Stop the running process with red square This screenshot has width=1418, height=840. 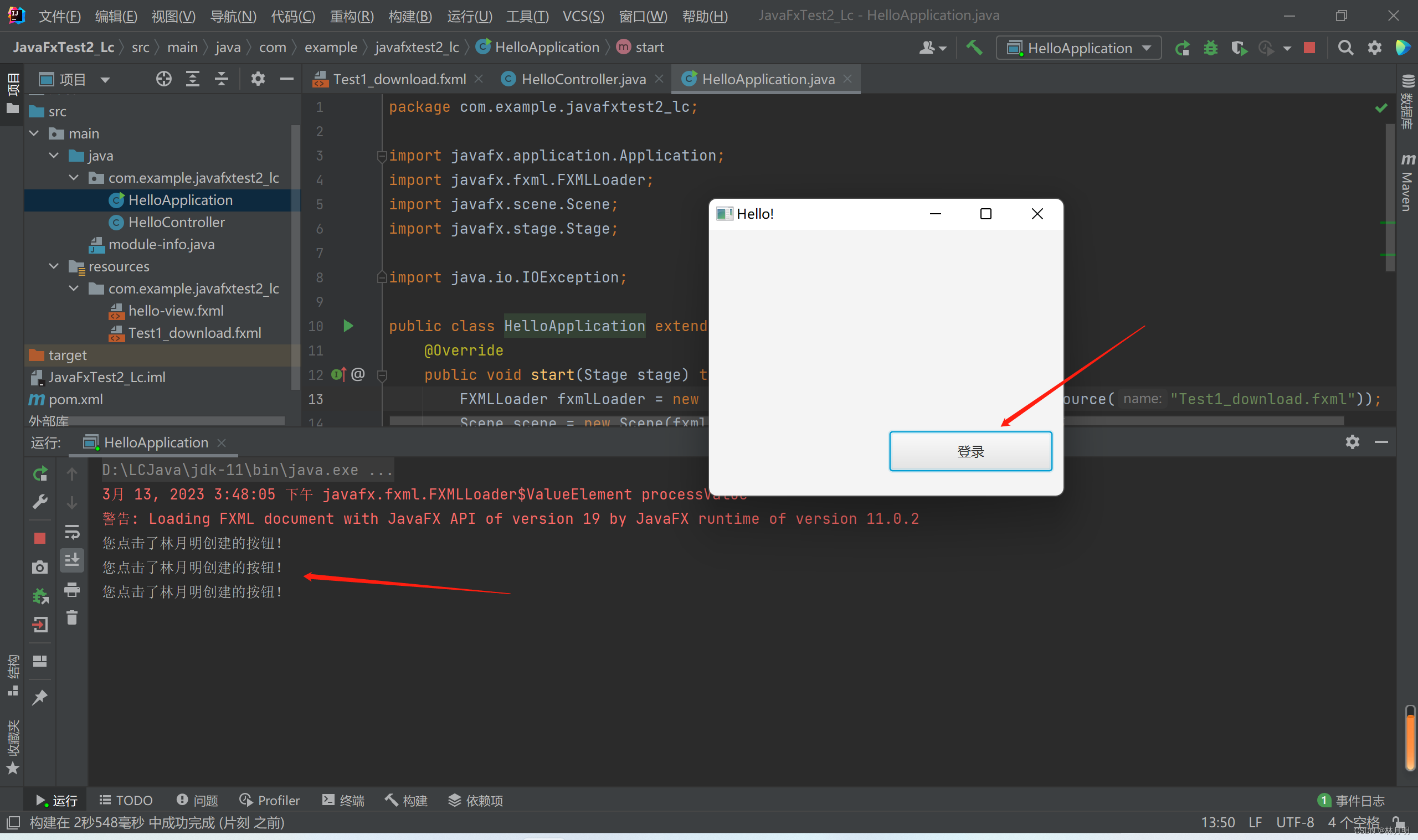pyautogui.click(x=1310, y=48)
